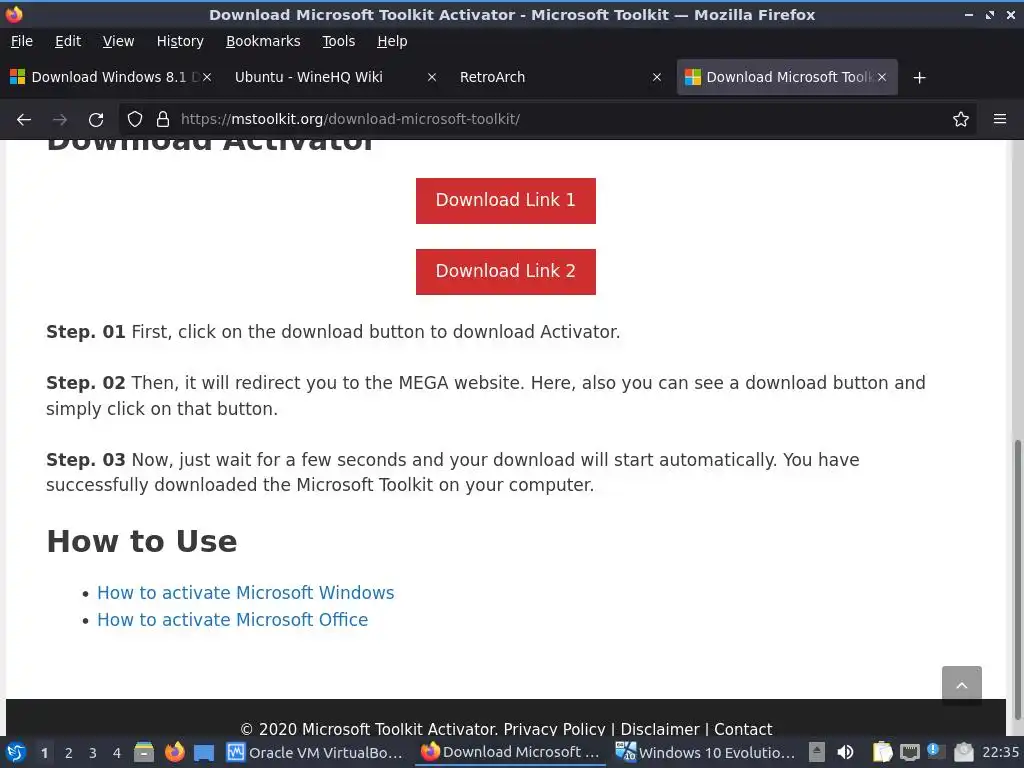
Task: Click the Step. 01 instruction text
Action: [x=333, y=332]
